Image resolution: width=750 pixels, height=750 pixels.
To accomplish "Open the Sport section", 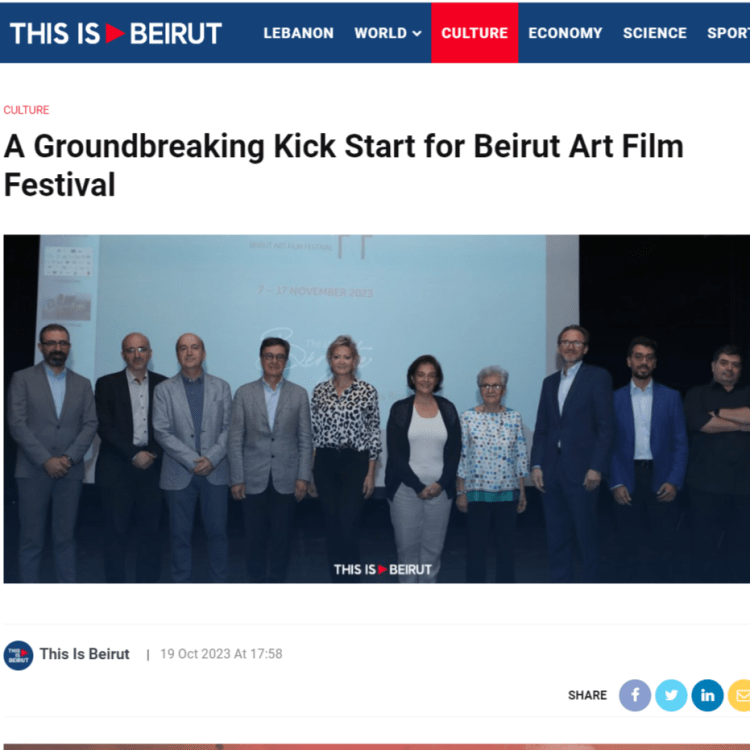I will coord(728,33).
